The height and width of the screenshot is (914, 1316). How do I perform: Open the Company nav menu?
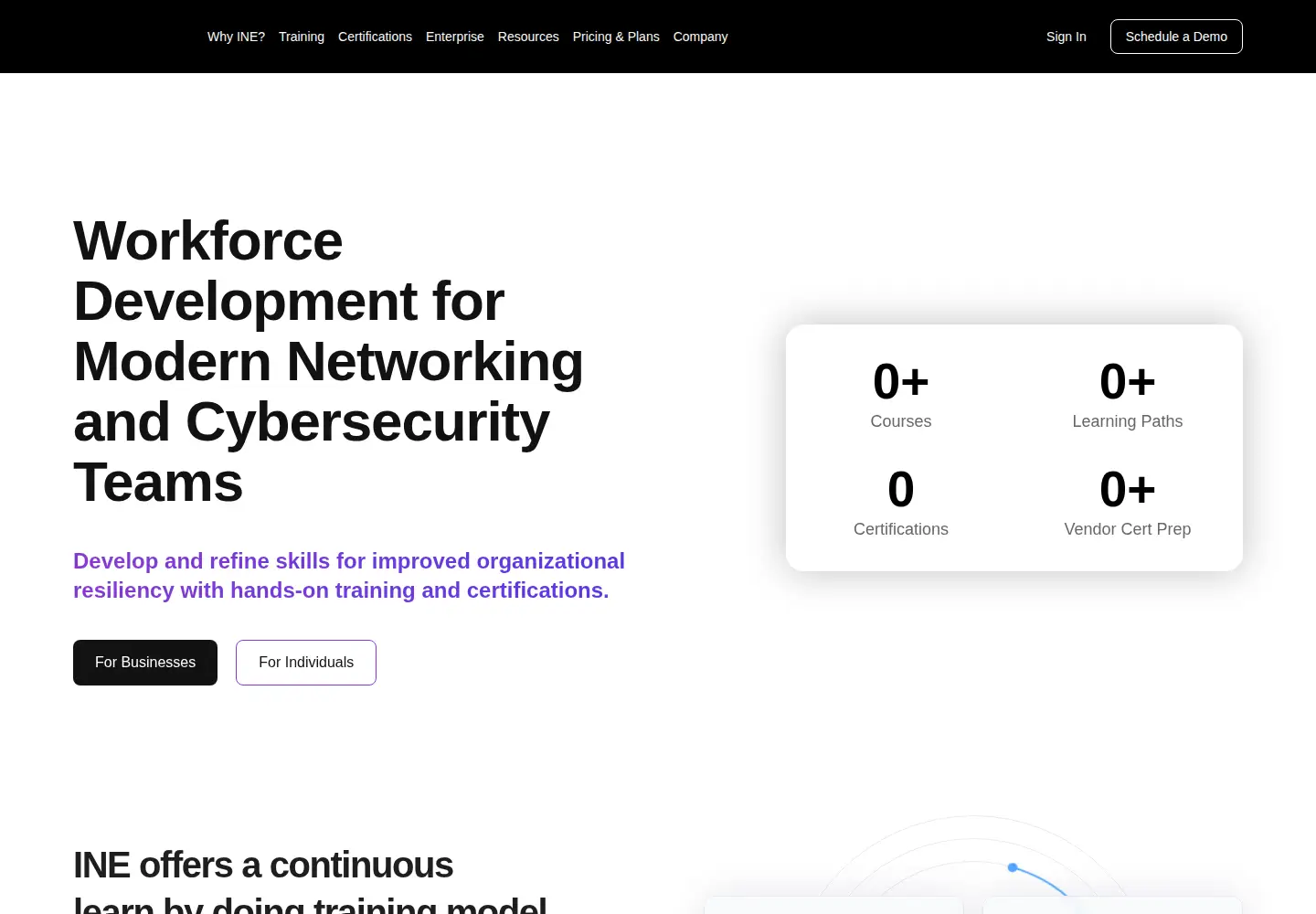(x=701, y=37)
